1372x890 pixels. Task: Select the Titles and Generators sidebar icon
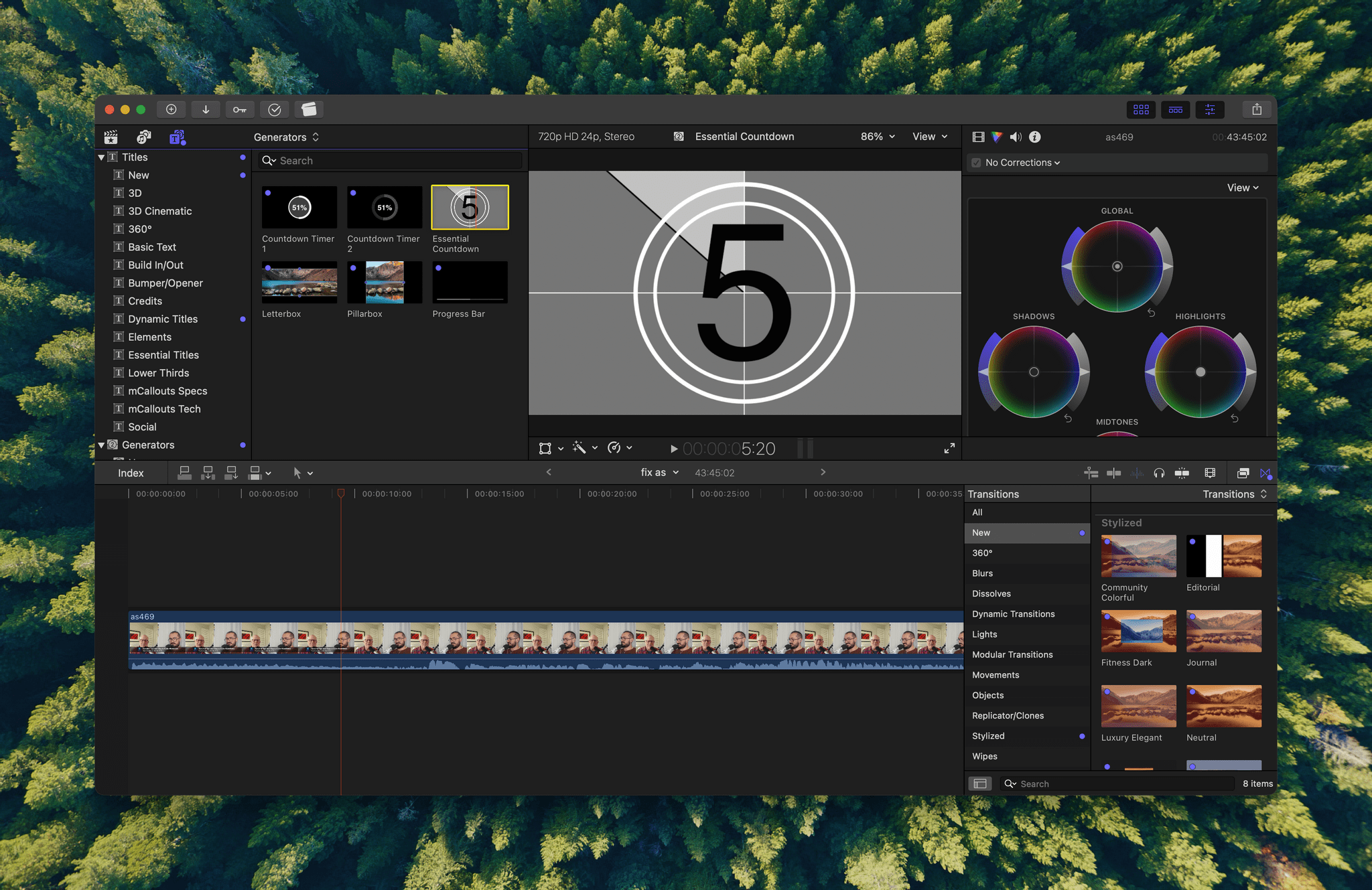coord(176,137)
